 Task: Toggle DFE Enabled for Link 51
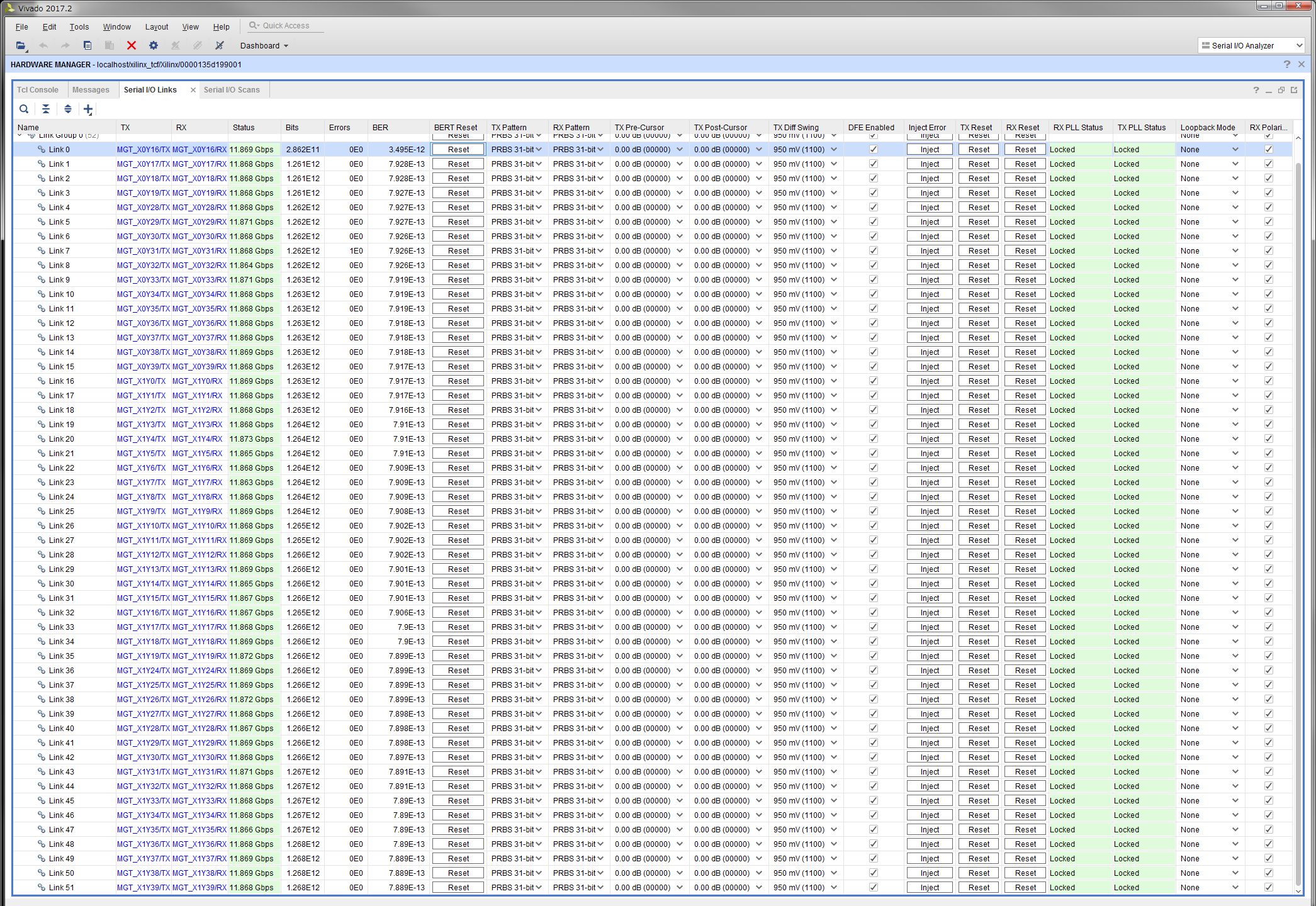click(x=873, y=888)
